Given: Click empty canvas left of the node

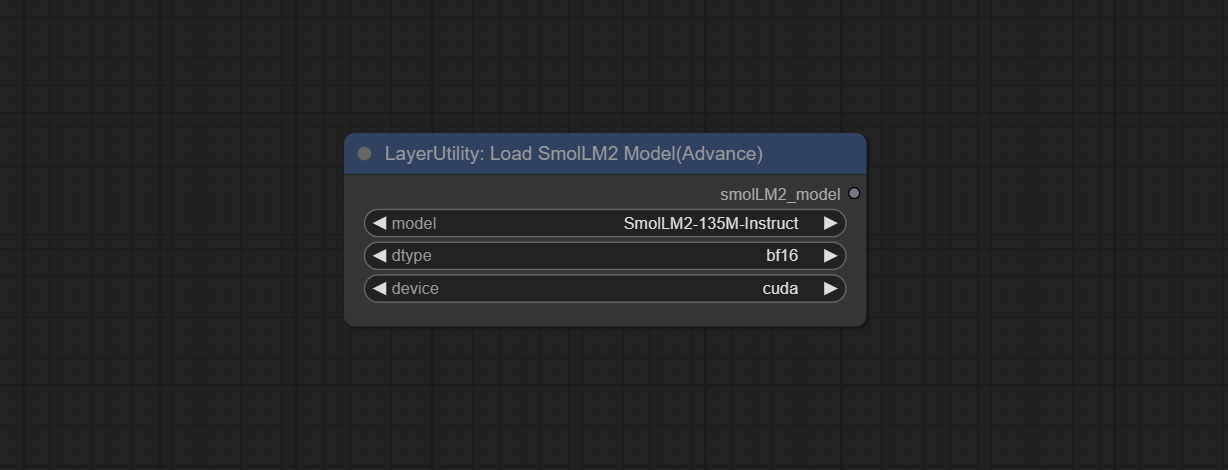Looking at the screenshot, I should pyautogui.click(x=170, y=230).
